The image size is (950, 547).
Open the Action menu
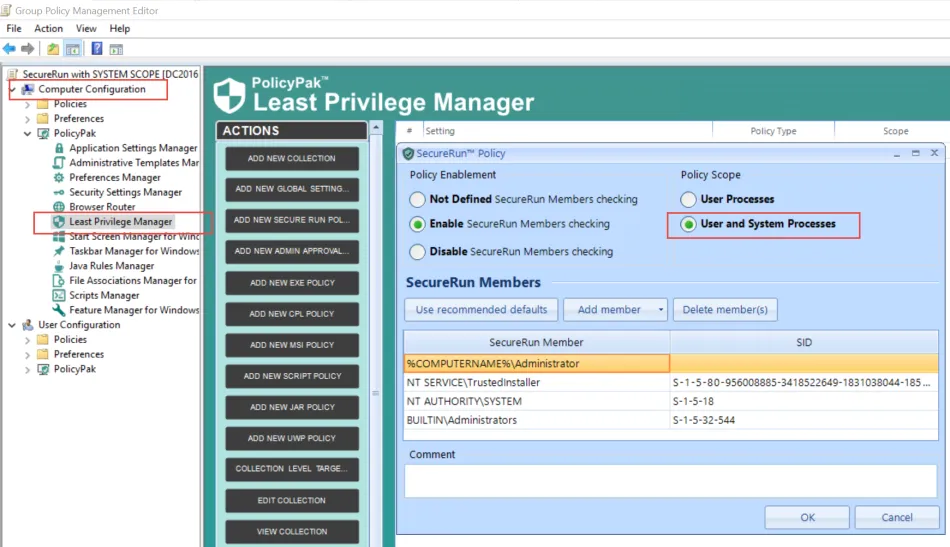coord(48,28)
